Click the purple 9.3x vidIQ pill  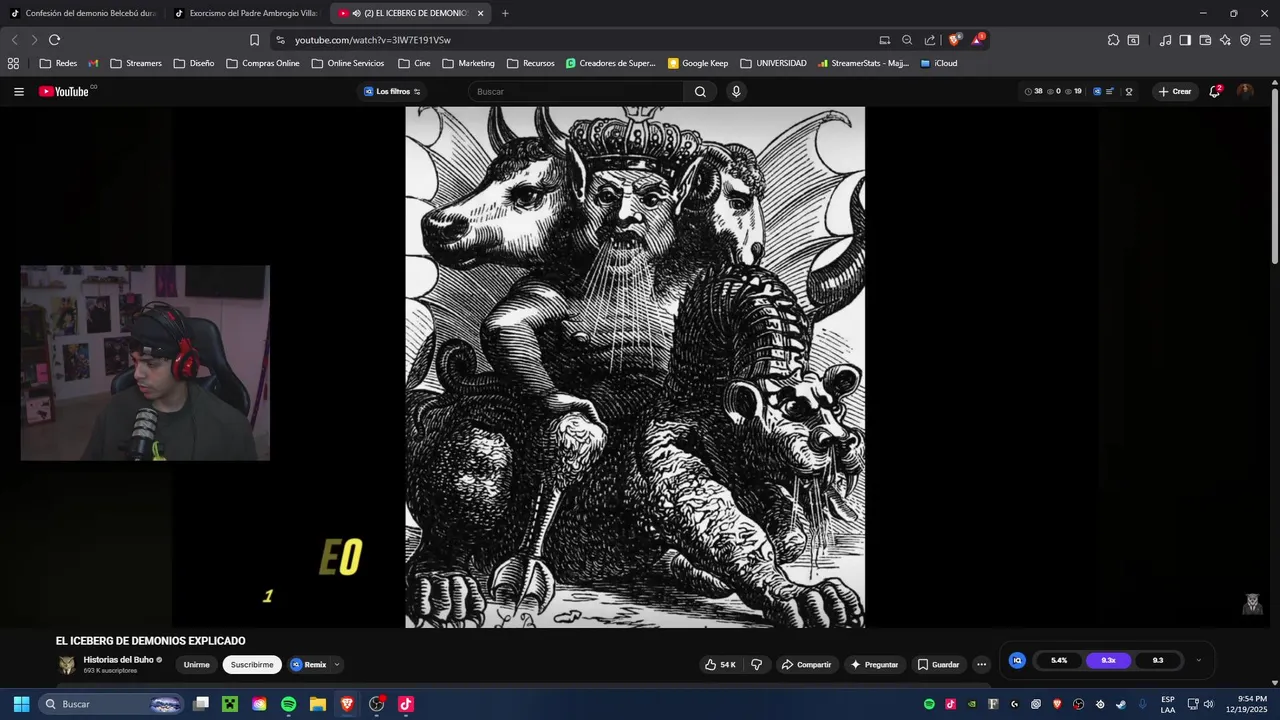[x=1108, y=660]
